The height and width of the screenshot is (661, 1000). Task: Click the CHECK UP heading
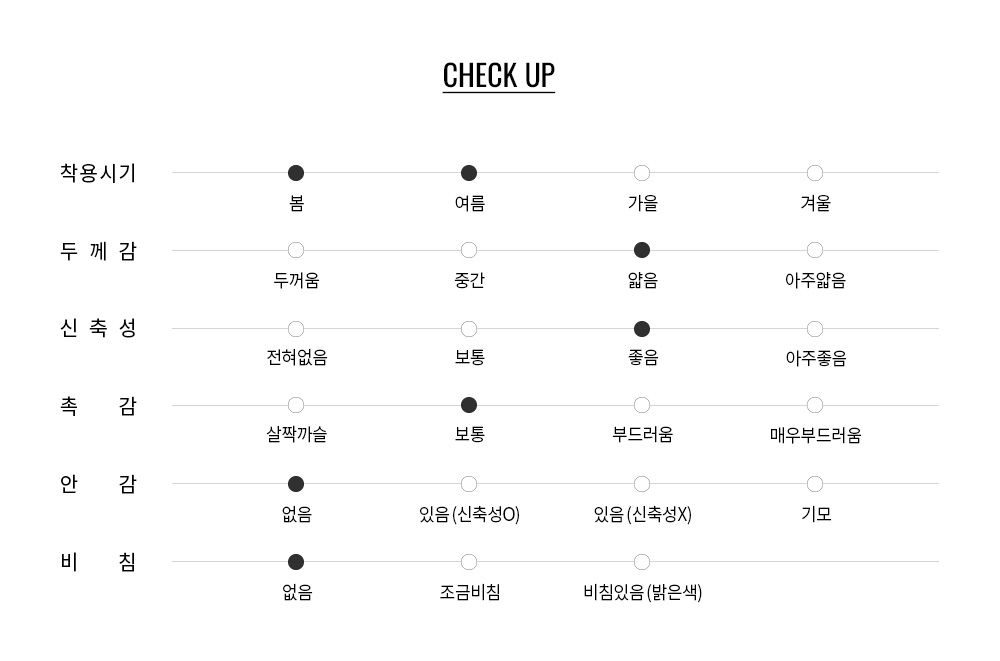pos(499,76)
